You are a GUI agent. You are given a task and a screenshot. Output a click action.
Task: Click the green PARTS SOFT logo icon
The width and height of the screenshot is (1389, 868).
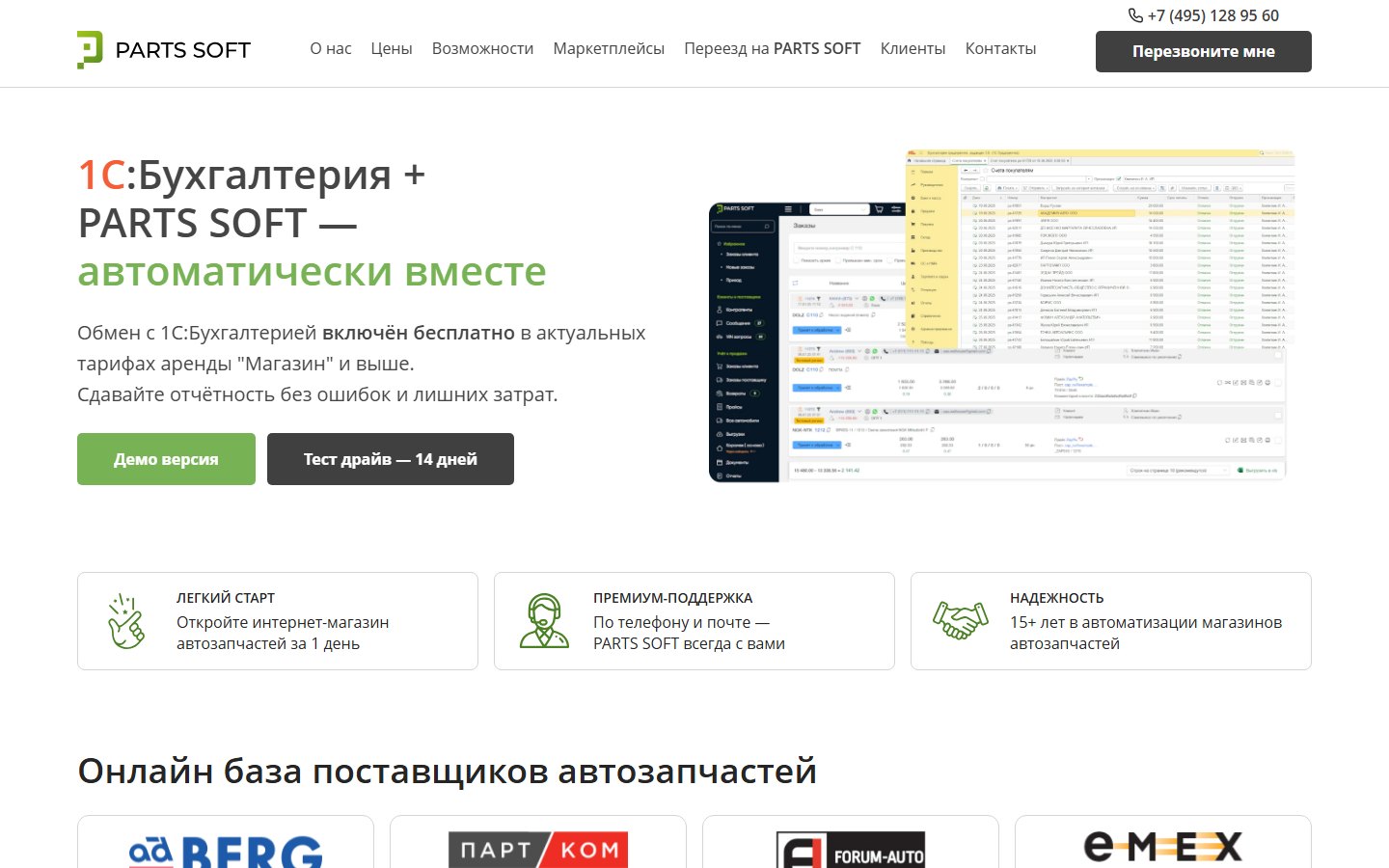(90, 49)
